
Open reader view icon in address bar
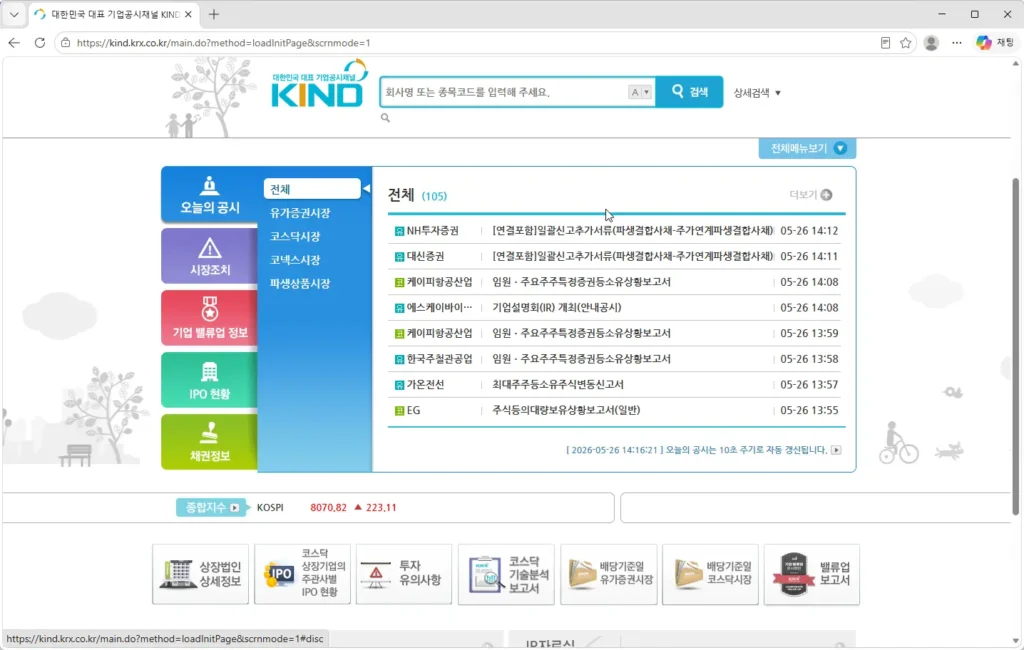(885, 42)
